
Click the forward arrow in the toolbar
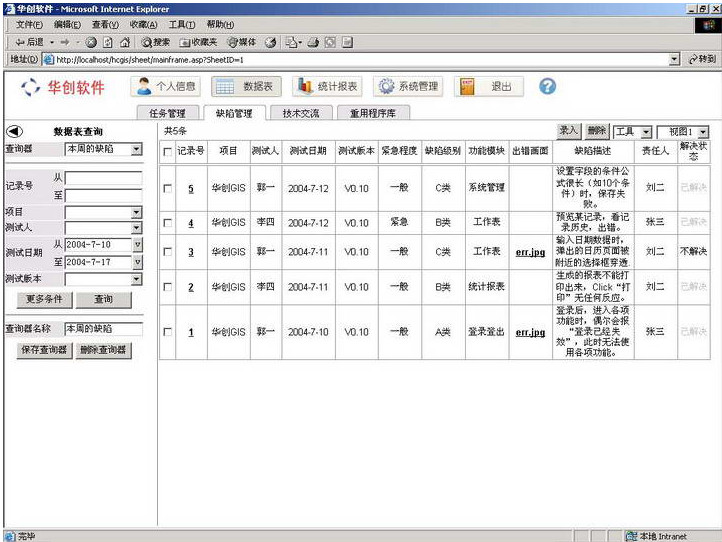pos(65,42)
